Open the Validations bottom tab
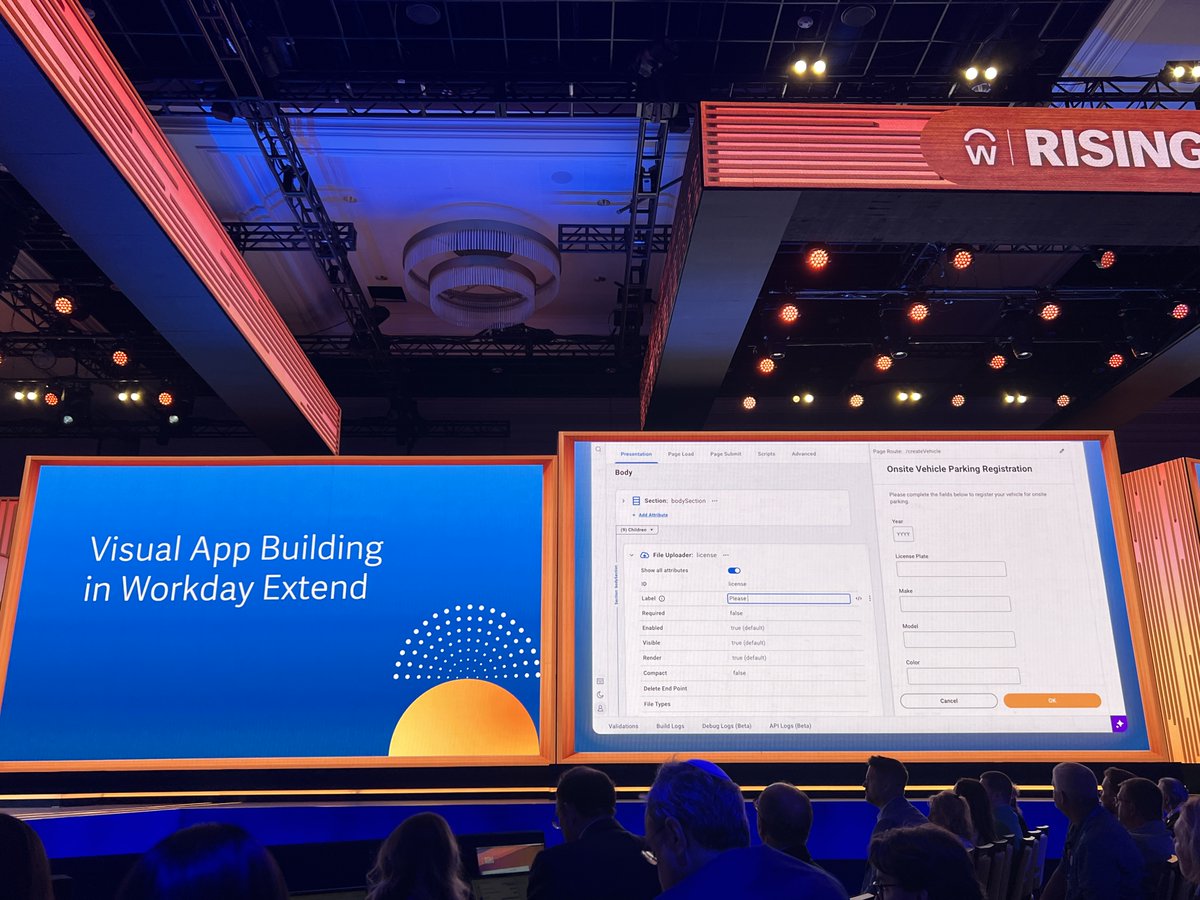 [x=623, y=726]
